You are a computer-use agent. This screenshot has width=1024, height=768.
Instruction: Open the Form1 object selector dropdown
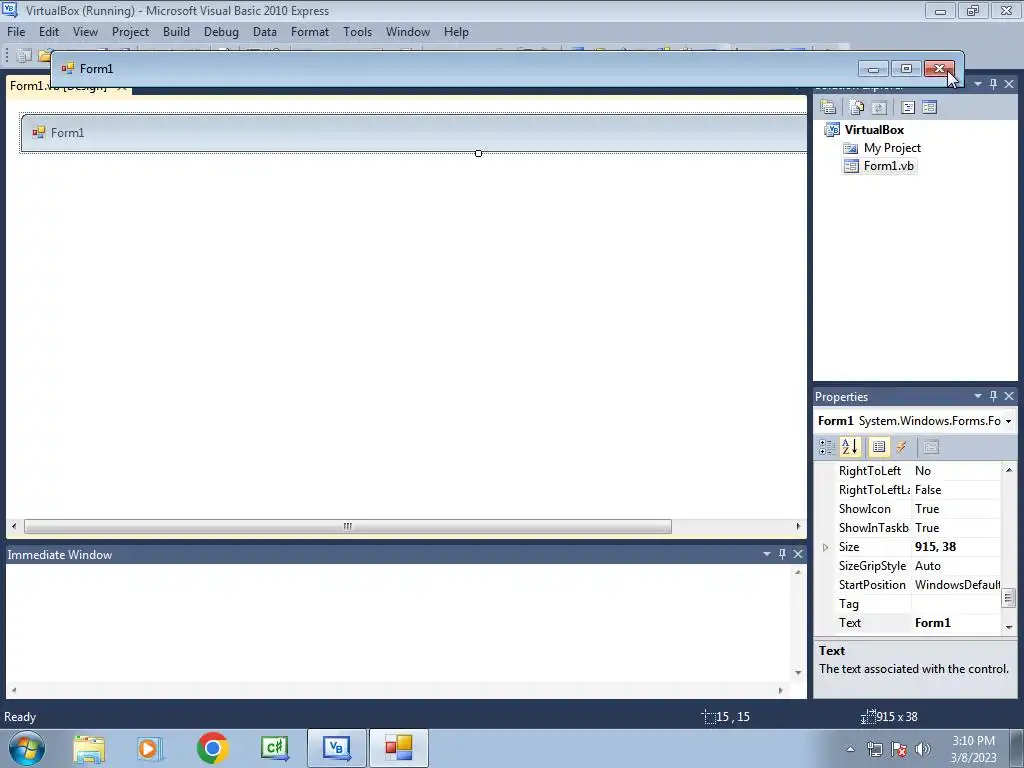pyautogui.click(x=1008, y=421)
